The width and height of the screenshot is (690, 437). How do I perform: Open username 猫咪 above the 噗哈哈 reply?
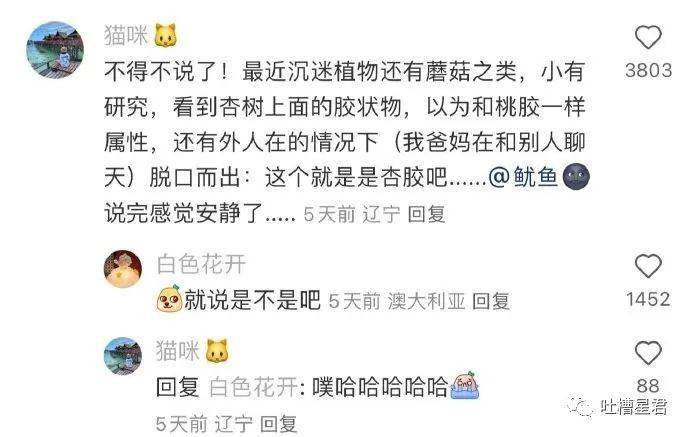[x=177, y=351]
